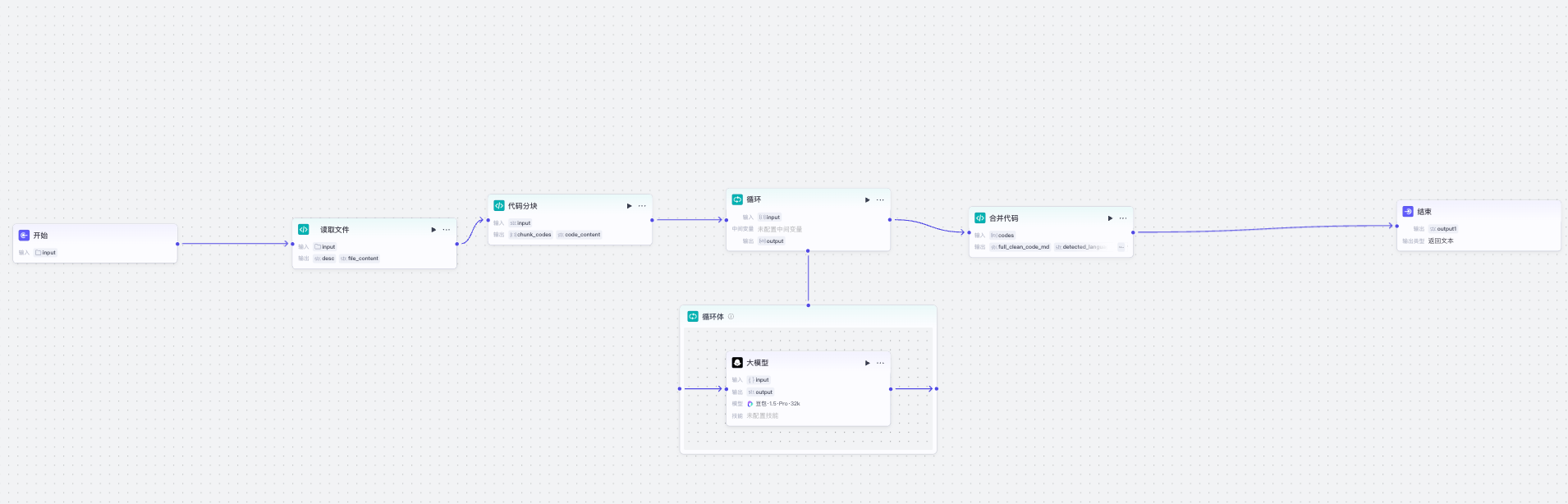Run the 代码分块 node test
The height and width of the screenshot is (504, 1568).
[x=629, y=206]
